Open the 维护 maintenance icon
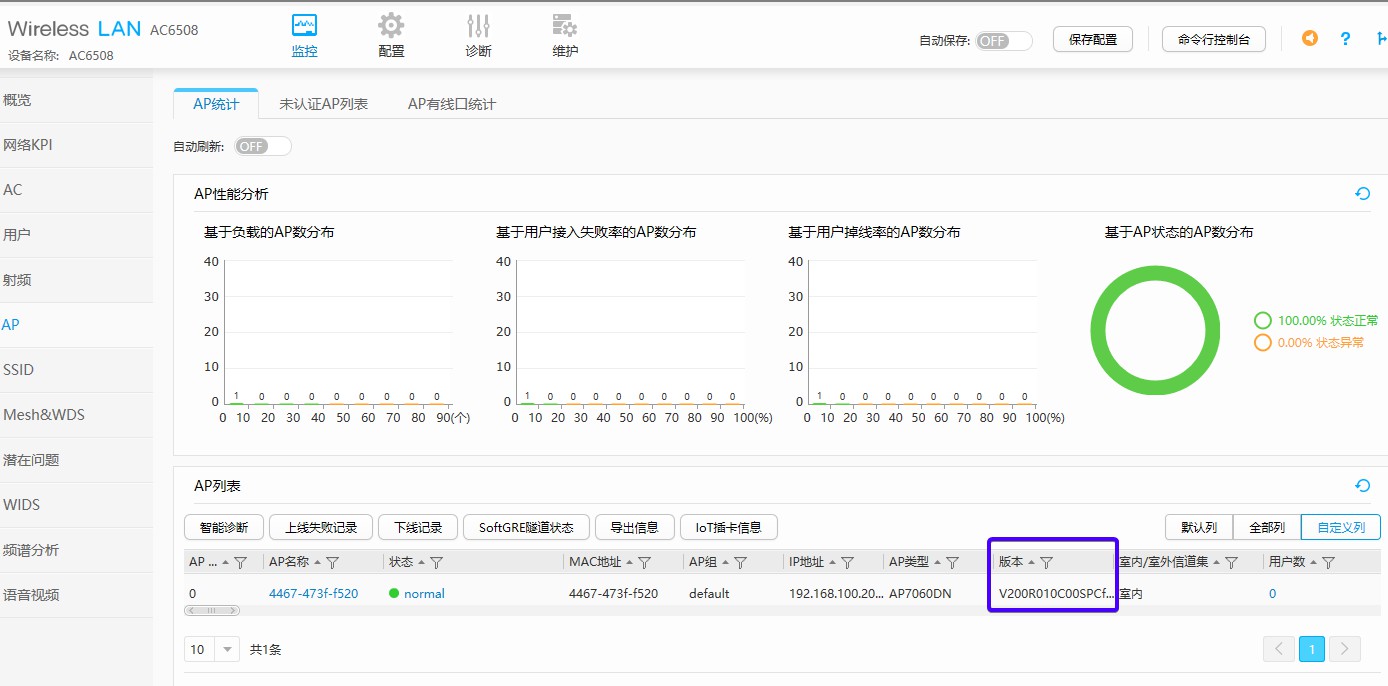 pos(565,26)
